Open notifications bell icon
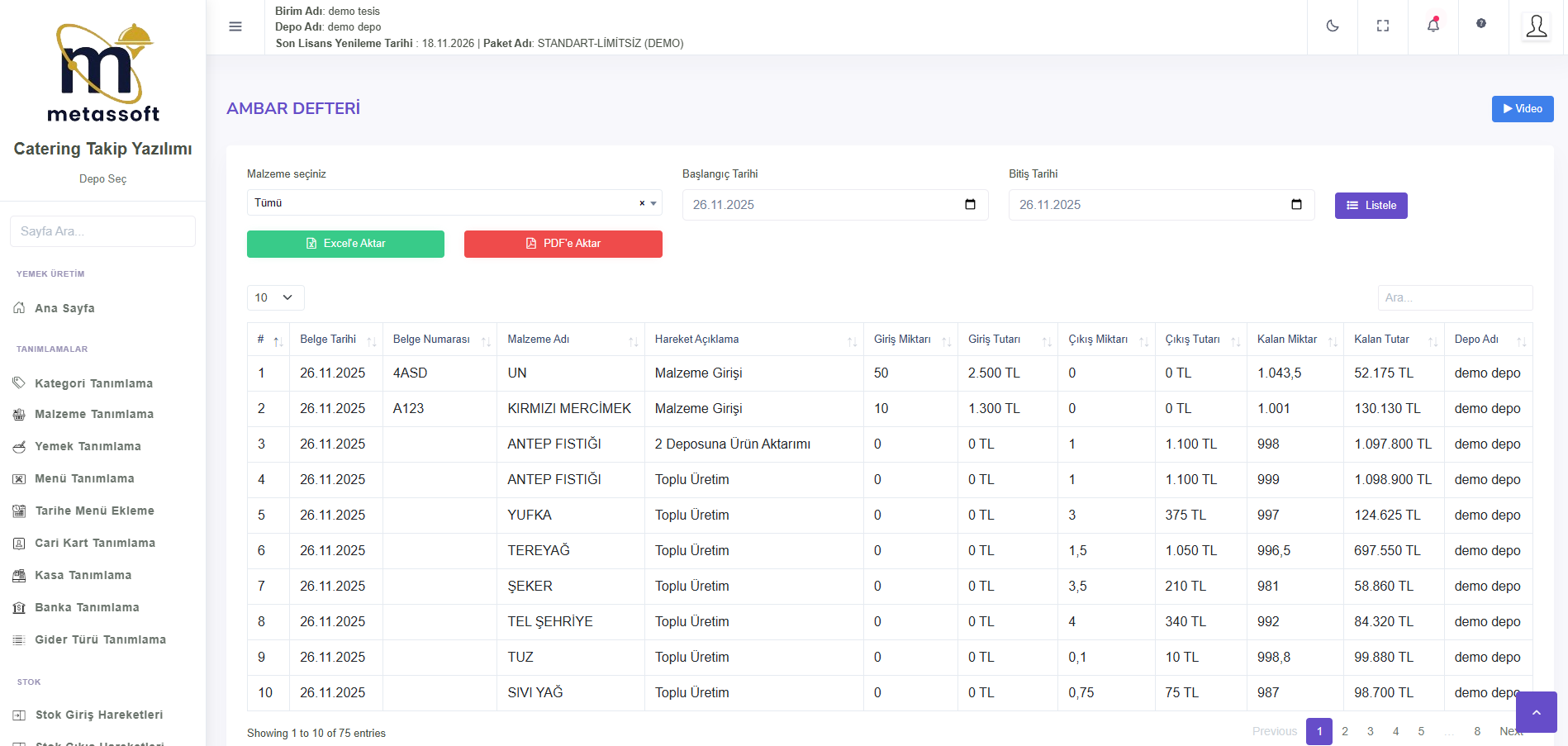This screenshot has width=1568, height=746. click(x=1433, y=26)
